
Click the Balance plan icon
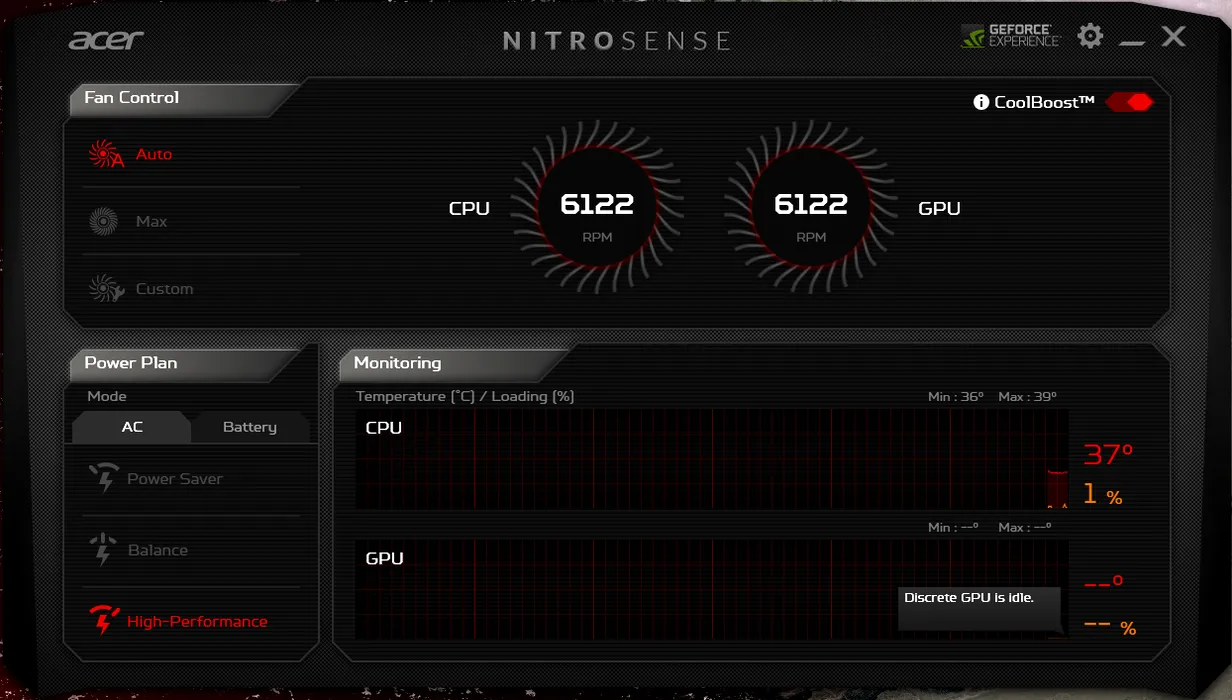104,550
